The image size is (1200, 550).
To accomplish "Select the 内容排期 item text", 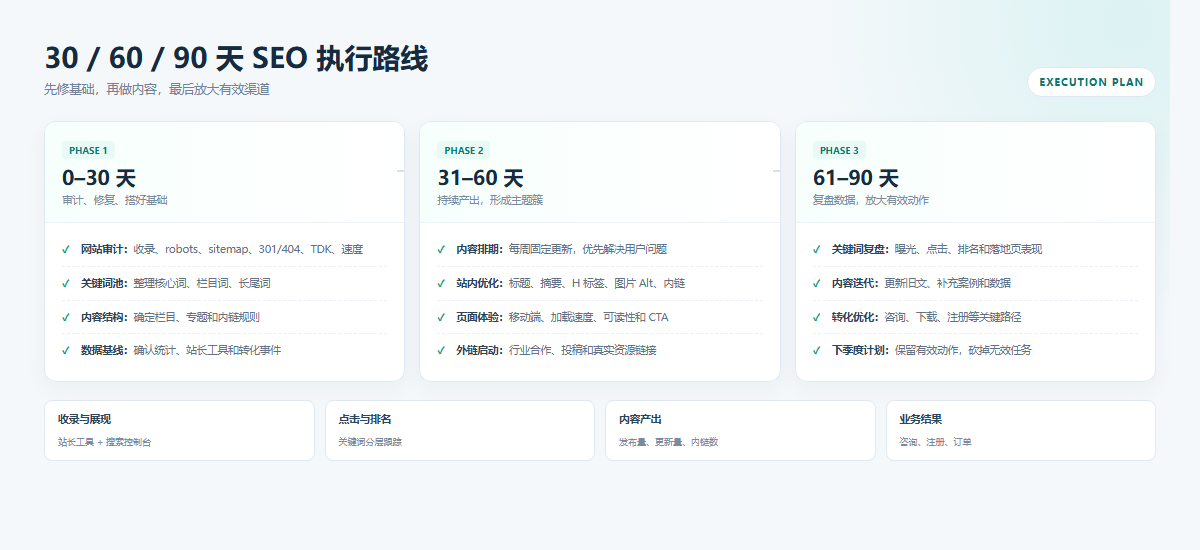I will tap(561, 250).
